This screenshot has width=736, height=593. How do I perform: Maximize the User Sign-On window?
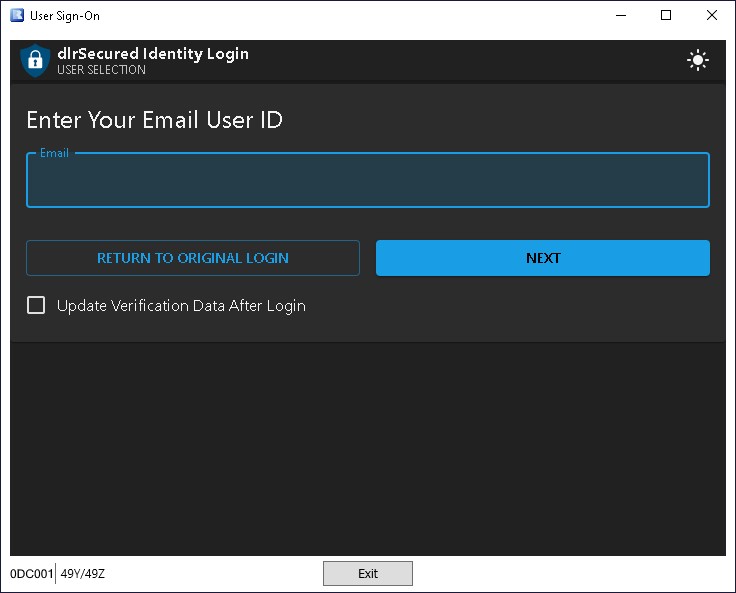pyautogui.click(x=666, y=15)
